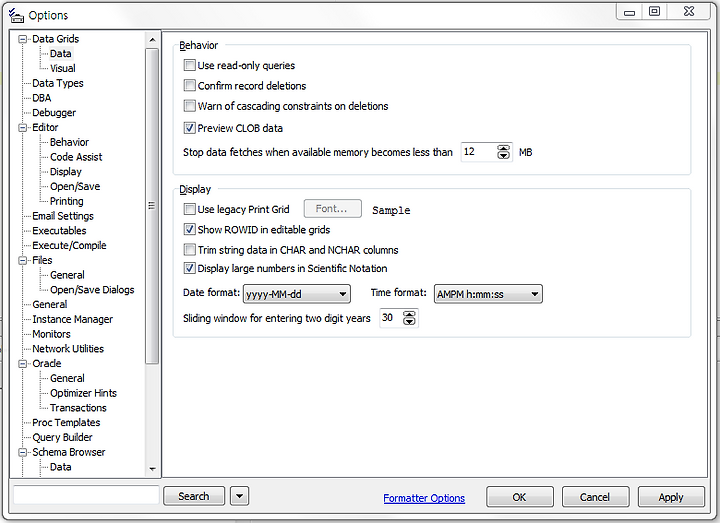Select Code Assist under Editor
The width and height of the screenshot is (720, 523).
[x=76, y=157]
